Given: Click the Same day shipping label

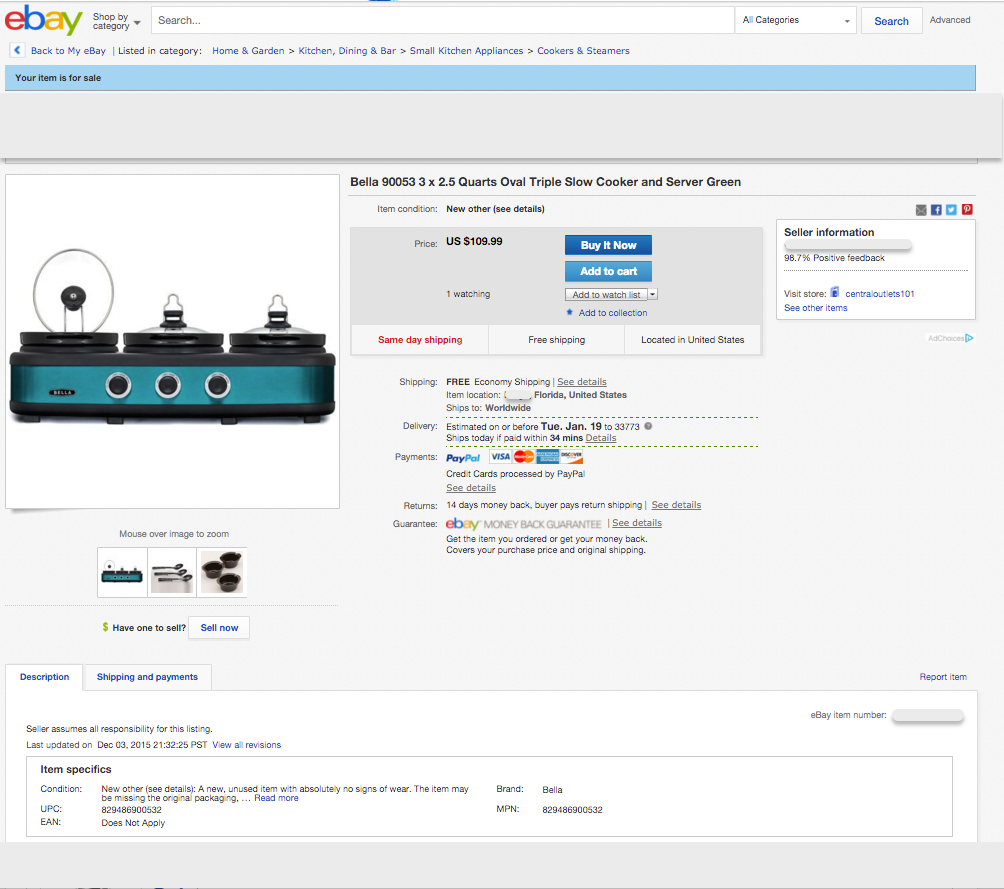Looking at the screenshot, I should point(420,340).
